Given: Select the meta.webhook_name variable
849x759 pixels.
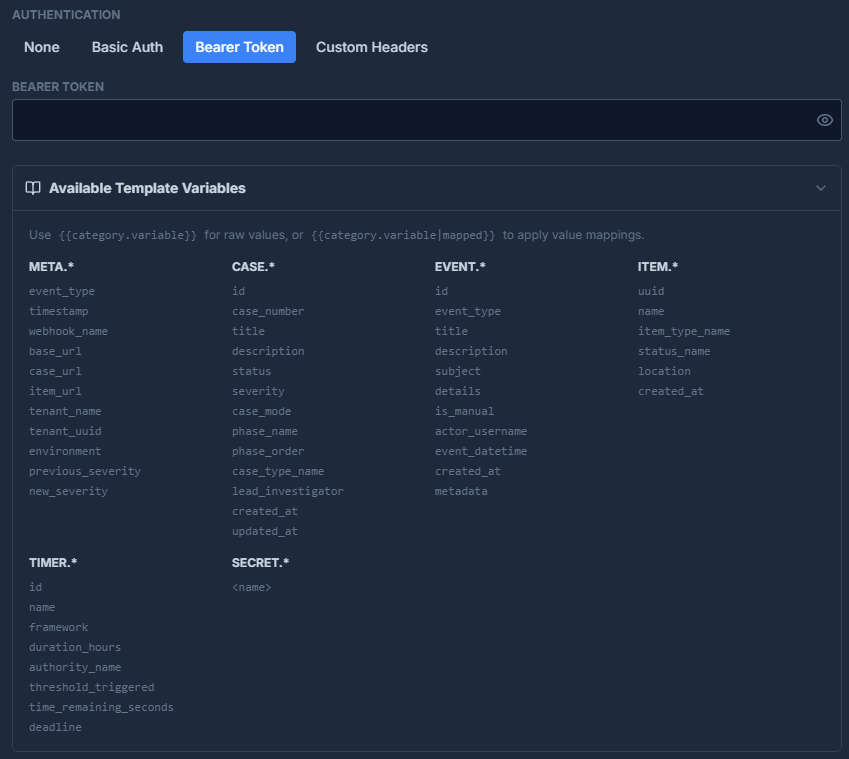Looking at the screenshot, I should point(68,331).
